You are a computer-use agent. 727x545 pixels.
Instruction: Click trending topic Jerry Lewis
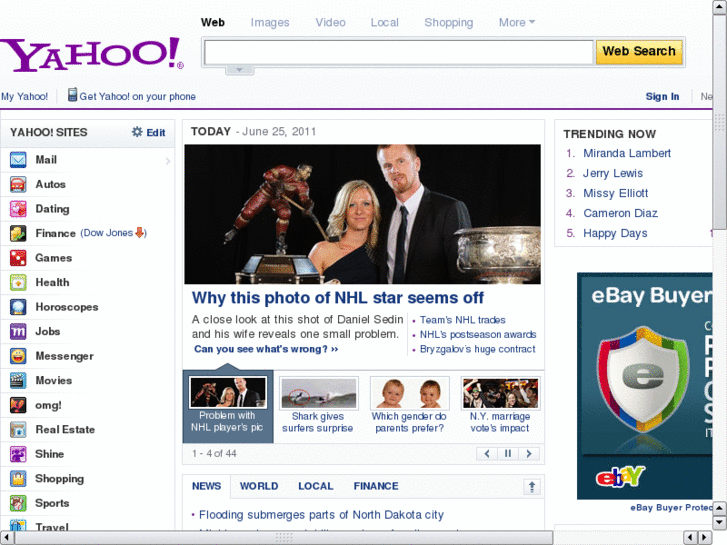(x=613, y=173)
